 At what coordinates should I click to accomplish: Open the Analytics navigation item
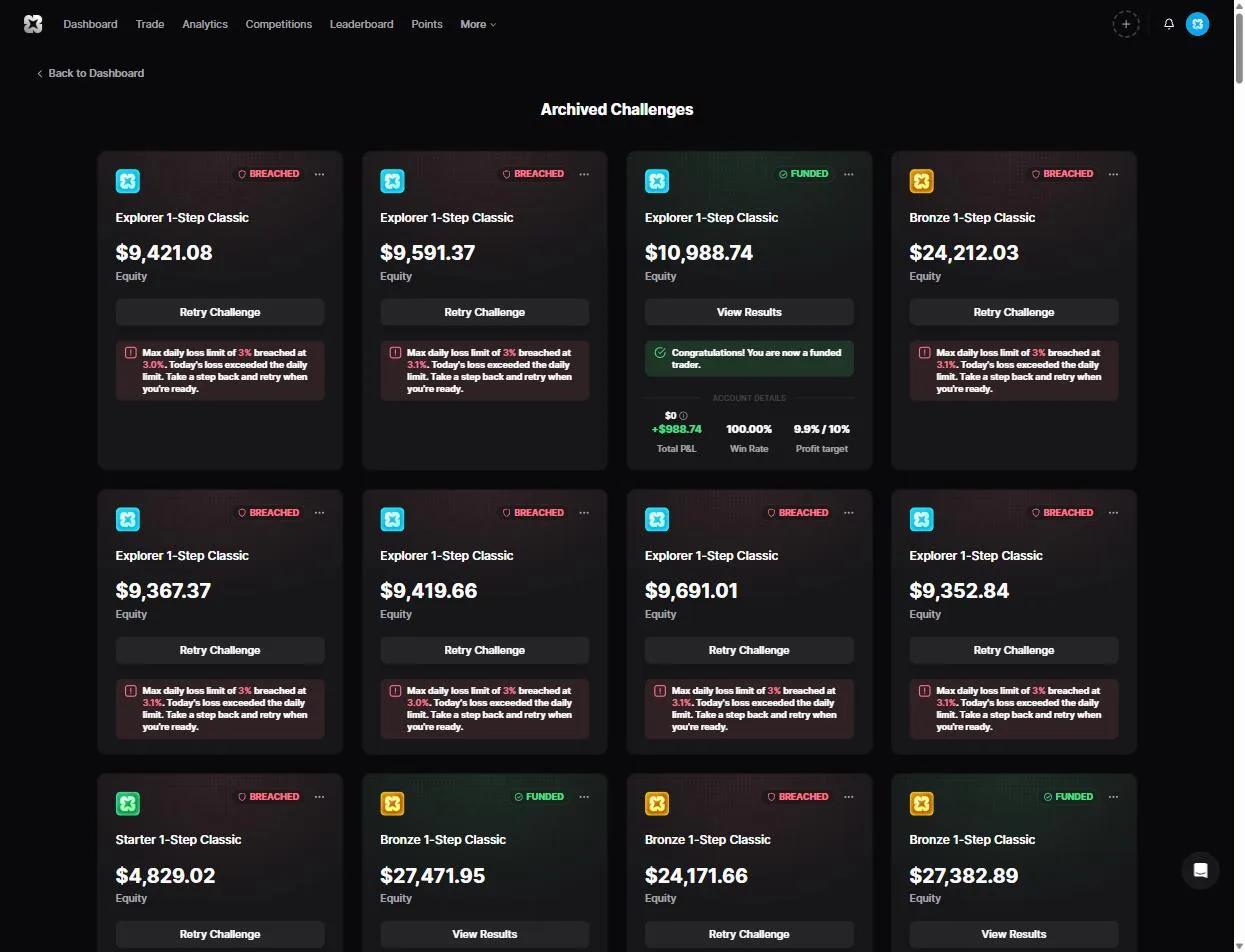click(205, 24)
